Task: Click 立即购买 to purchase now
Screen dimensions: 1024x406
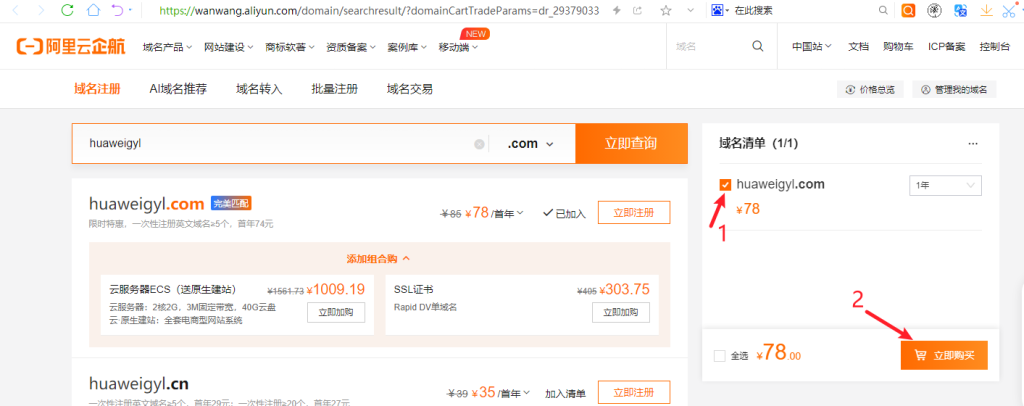Action: click(x=944, y=355)
